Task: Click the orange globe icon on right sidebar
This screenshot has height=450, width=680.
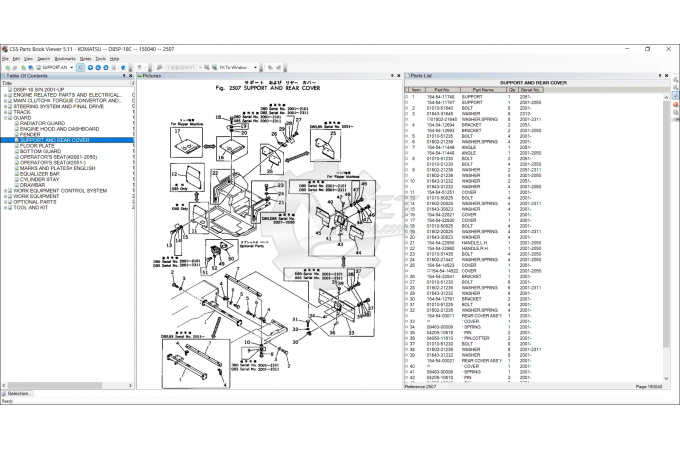Action: [x=676, y=104]
